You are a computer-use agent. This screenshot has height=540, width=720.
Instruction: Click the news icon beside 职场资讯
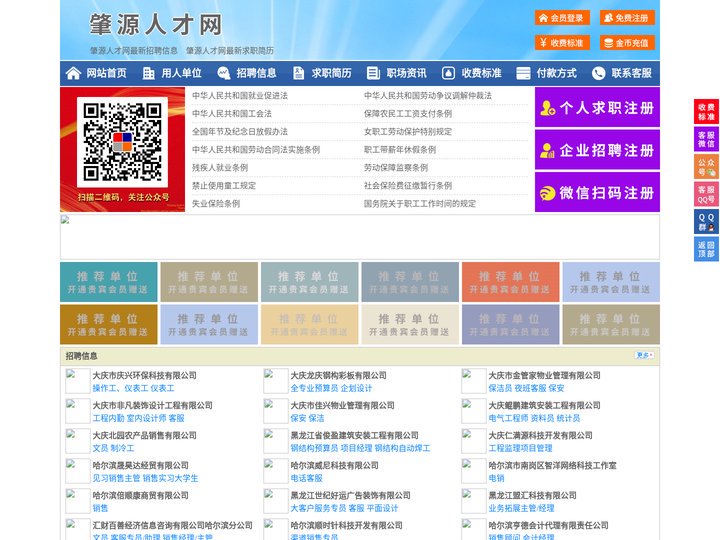point(373,73)
